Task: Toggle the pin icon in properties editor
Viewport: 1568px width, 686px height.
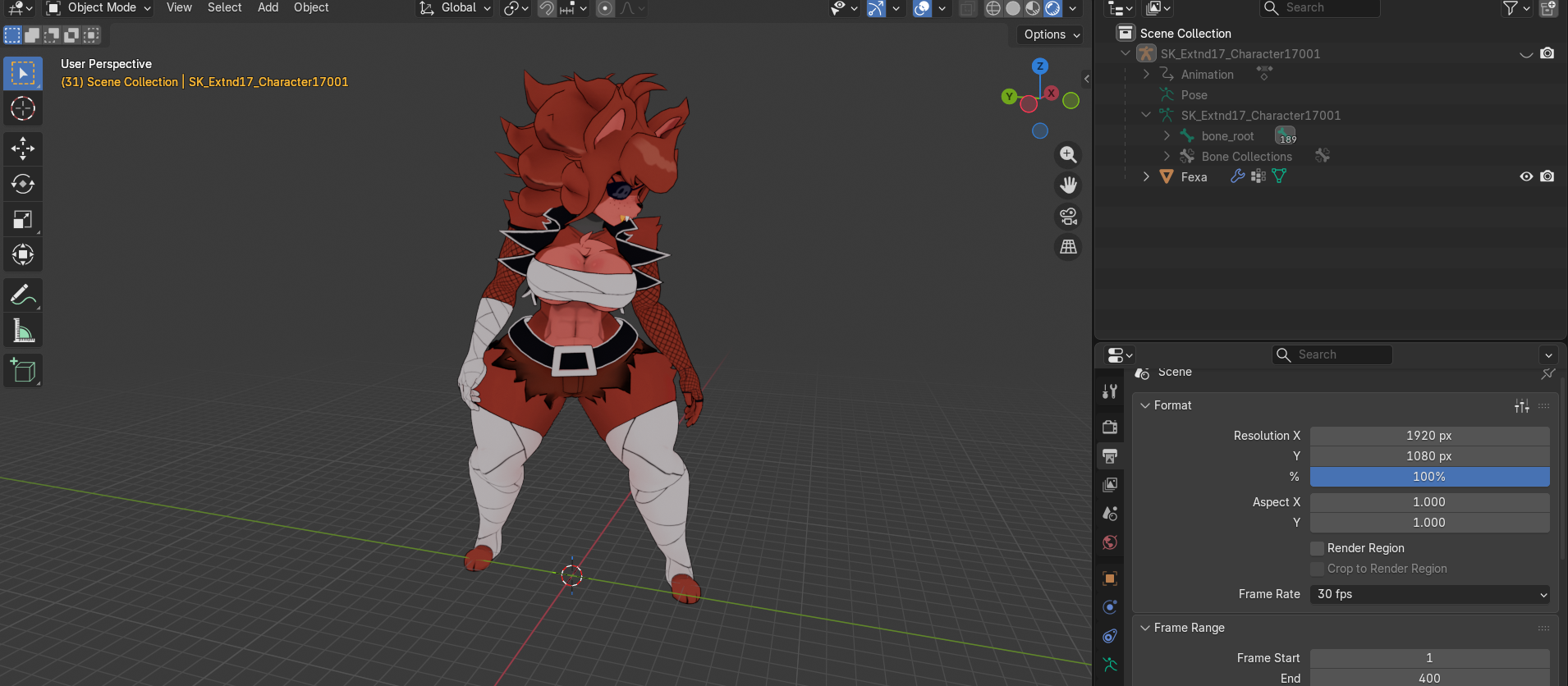Action: pyautogui.click(x=1548, y=373)
